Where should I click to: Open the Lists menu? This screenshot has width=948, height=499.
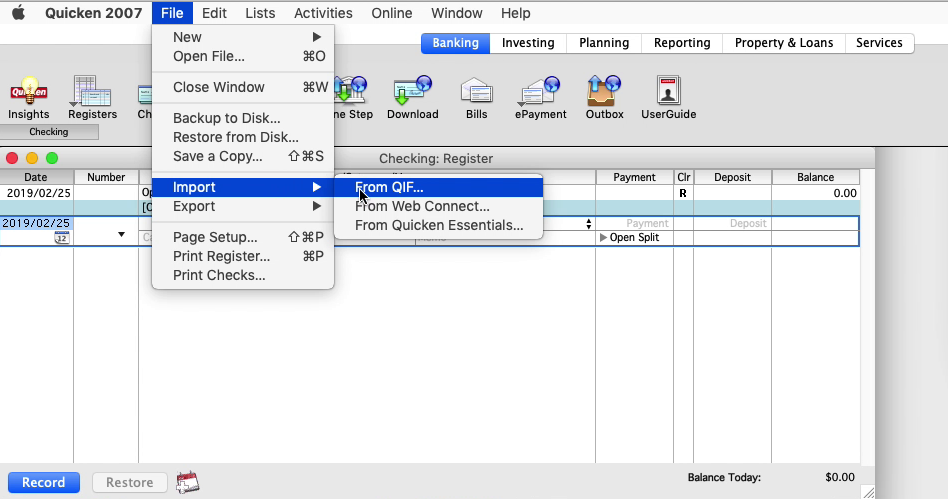click(260, 13)
